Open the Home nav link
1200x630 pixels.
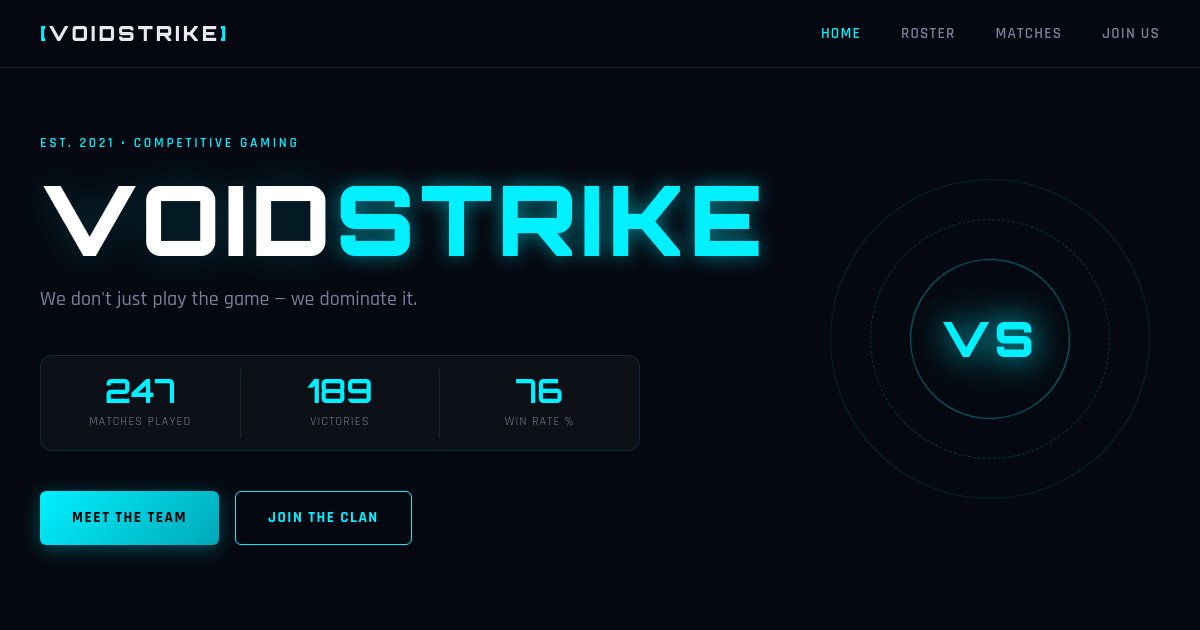(x=841, y=33)
